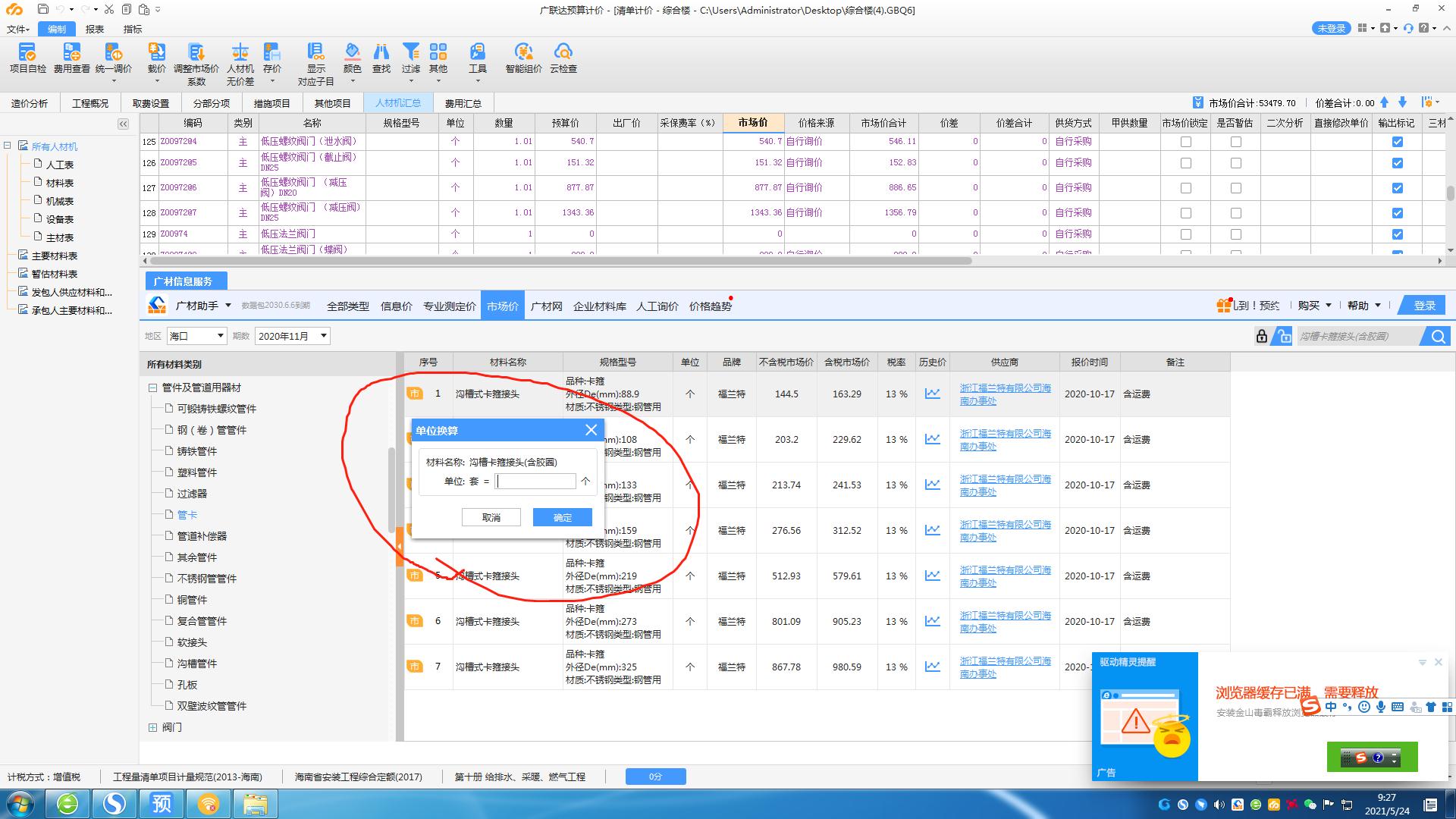Image resolution: width=1456 pixels, height=819 pixels.
Task: Expand the 阀门 tree node
Action: tap(152, 727)
